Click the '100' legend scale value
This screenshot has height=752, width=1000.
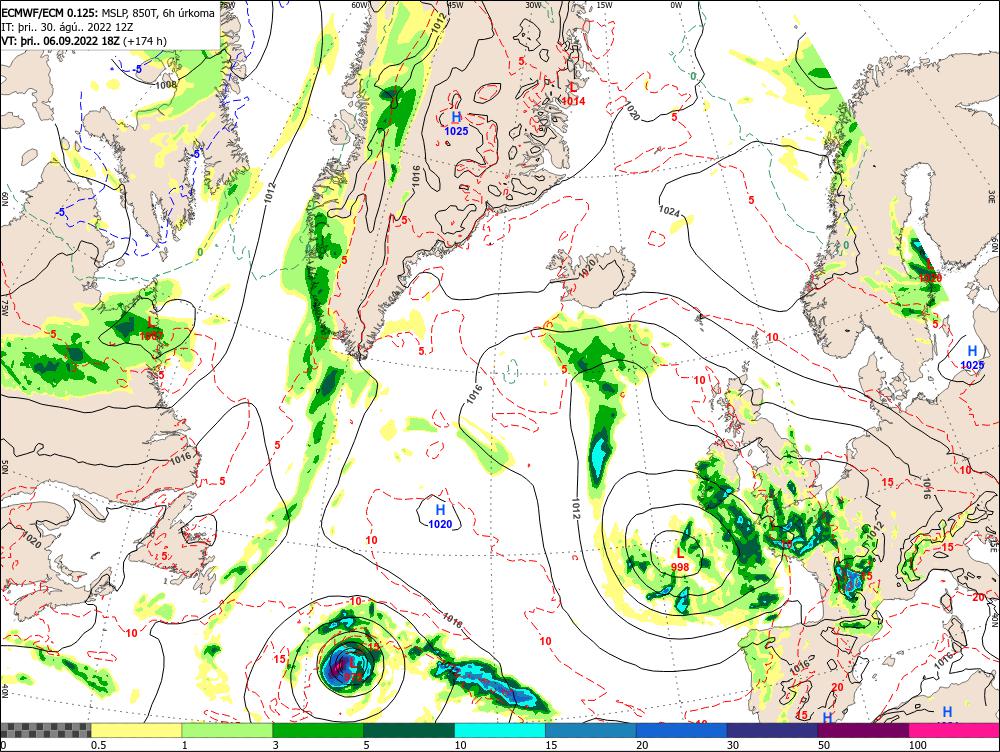(x=918, y=745)
